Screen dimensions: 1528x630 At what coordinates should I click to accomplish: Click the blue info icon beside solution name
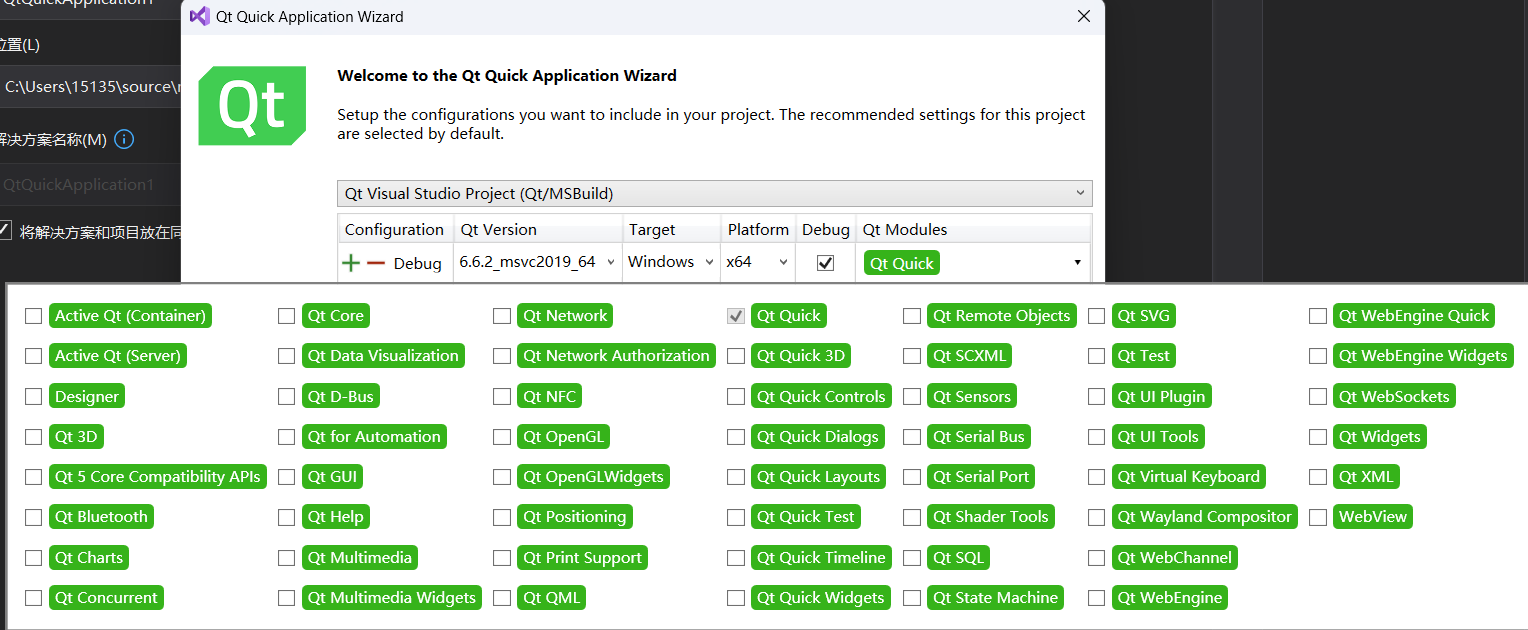click(x=124, y=139)
